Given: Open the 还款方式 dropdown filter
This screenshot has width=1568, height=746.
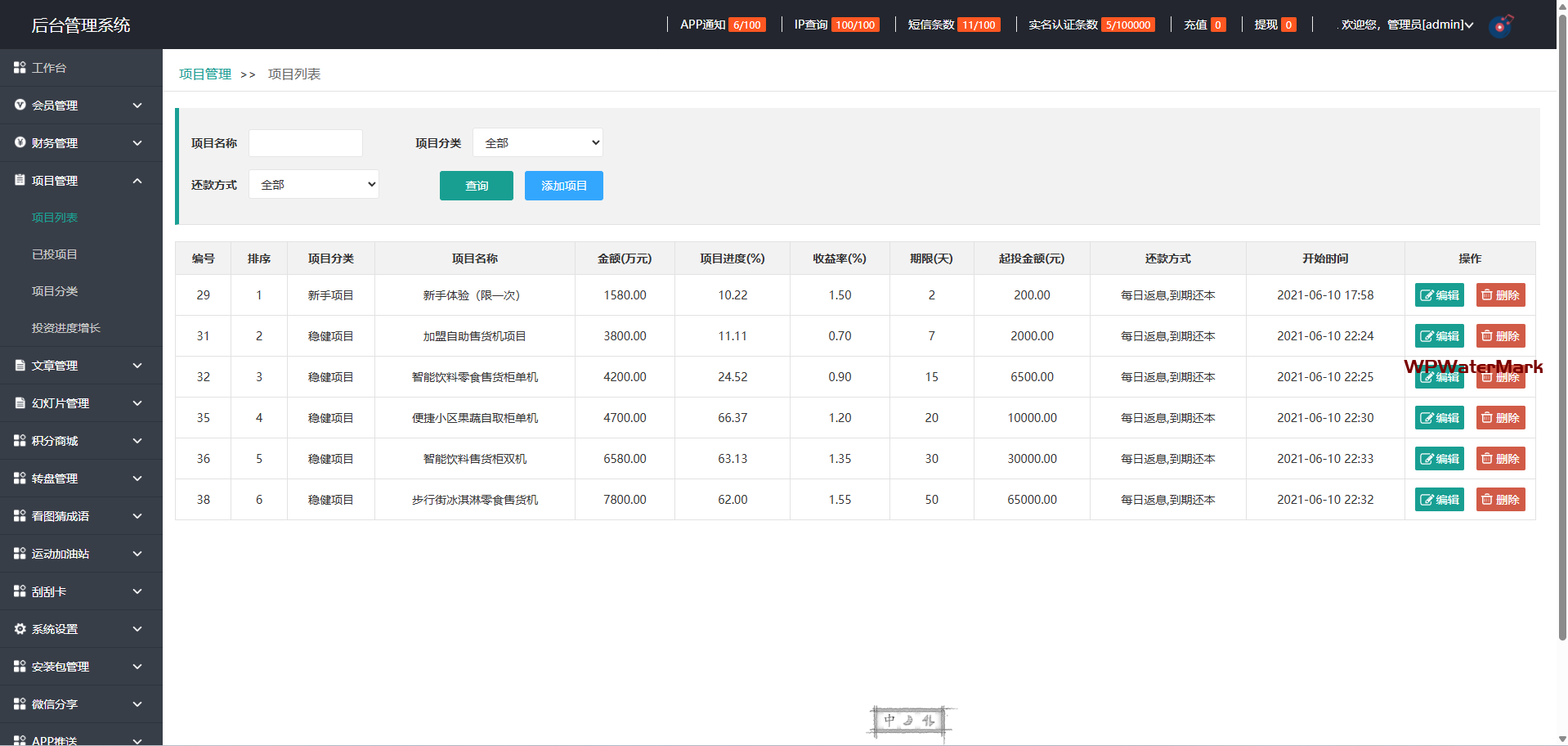Looking at the screenshot, I should click(314, 185).
